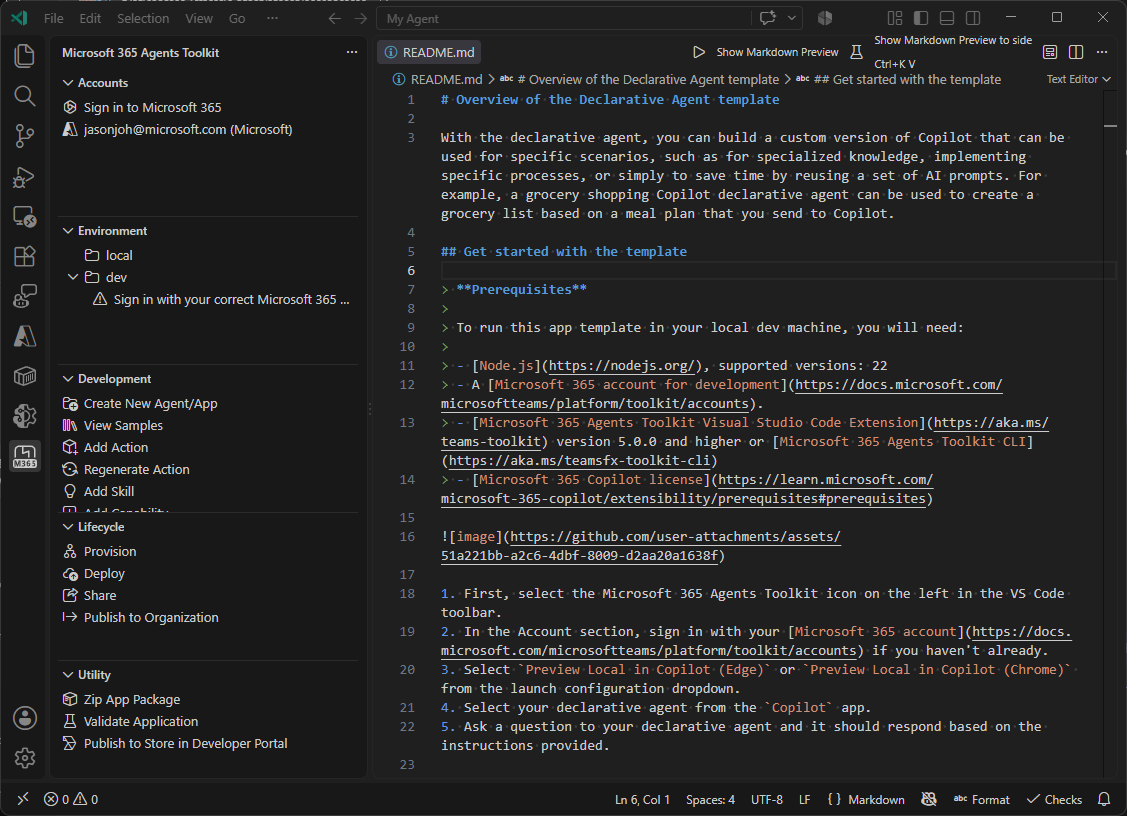The height and width of the screenshot is (816, 1127).
Task: Open the Go menu
Action: tap(237, 19)
